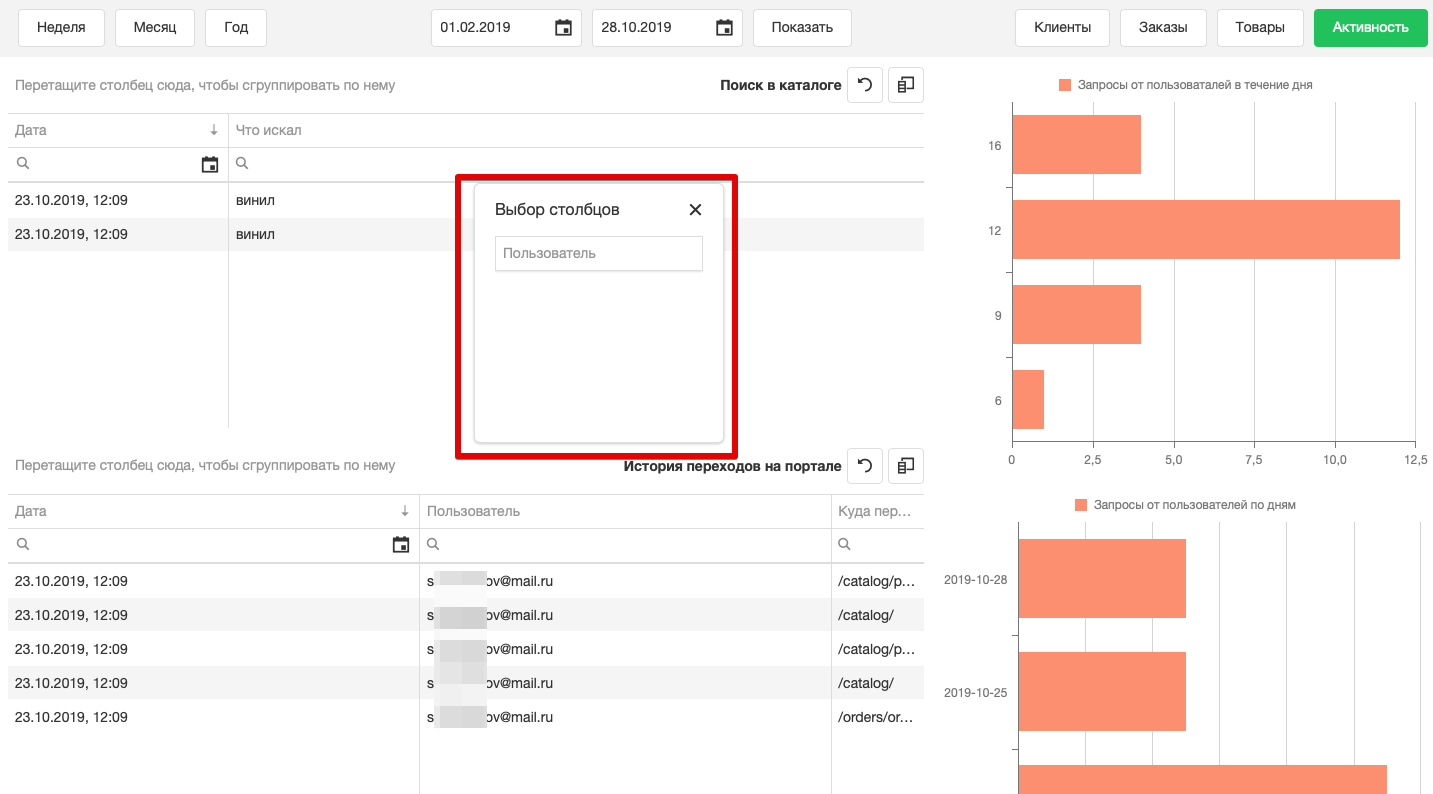The height and width of the screenshot is (794, 1433).
Task: Open column chooser for portal history grid
Action: [x=906, y=466]
